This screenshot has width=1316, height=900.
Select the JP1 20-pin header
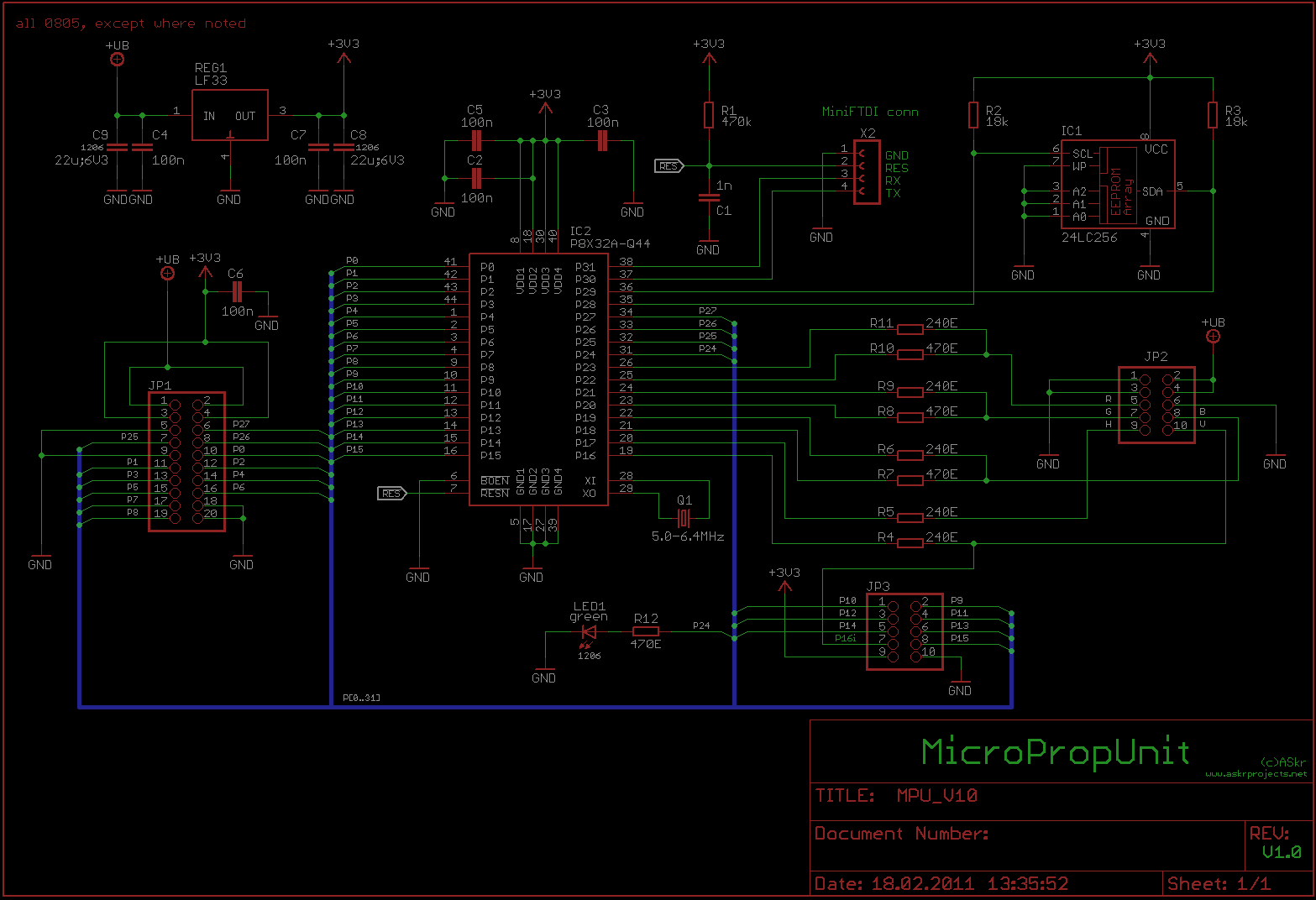[x=186, y=462]
